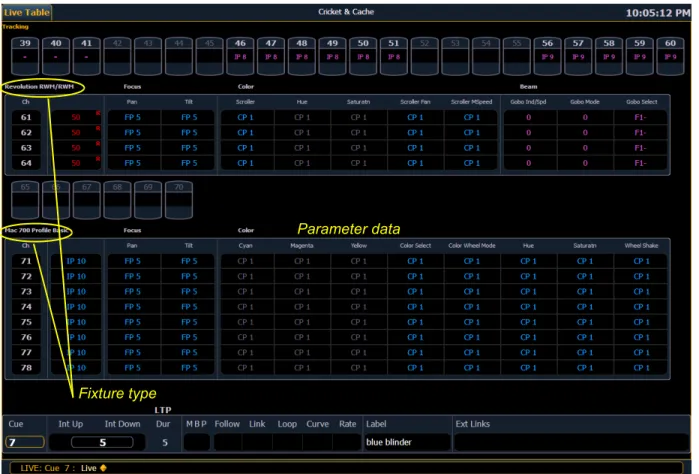Select channel 73 row number
Screen dimensions: 699x474
[26, 291]
